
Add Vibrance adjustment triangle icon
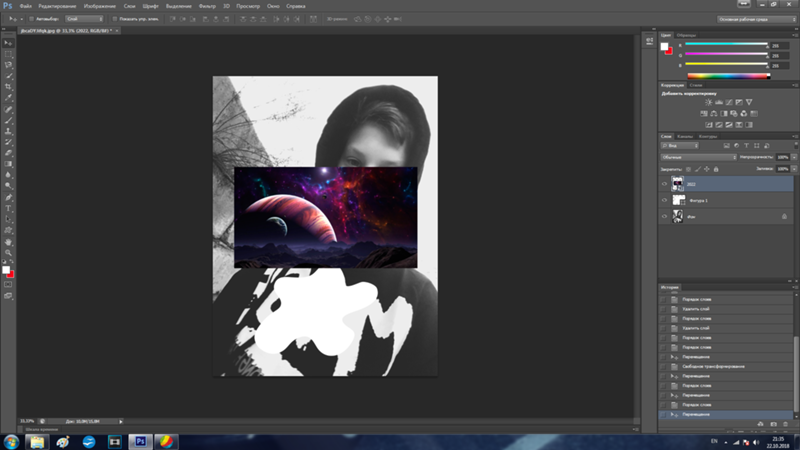[x=749, y=103]
